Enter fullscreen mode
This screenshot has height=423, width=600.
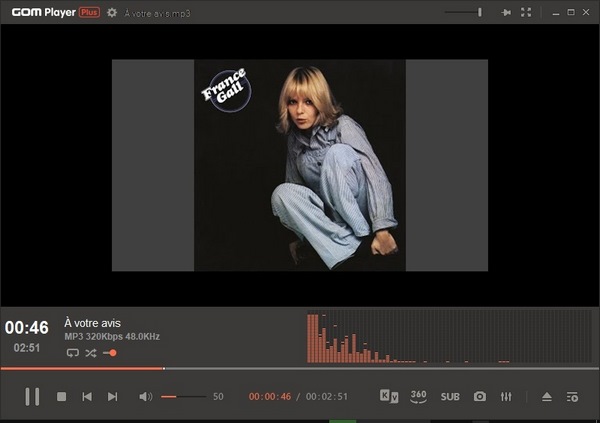pos(526,13)
